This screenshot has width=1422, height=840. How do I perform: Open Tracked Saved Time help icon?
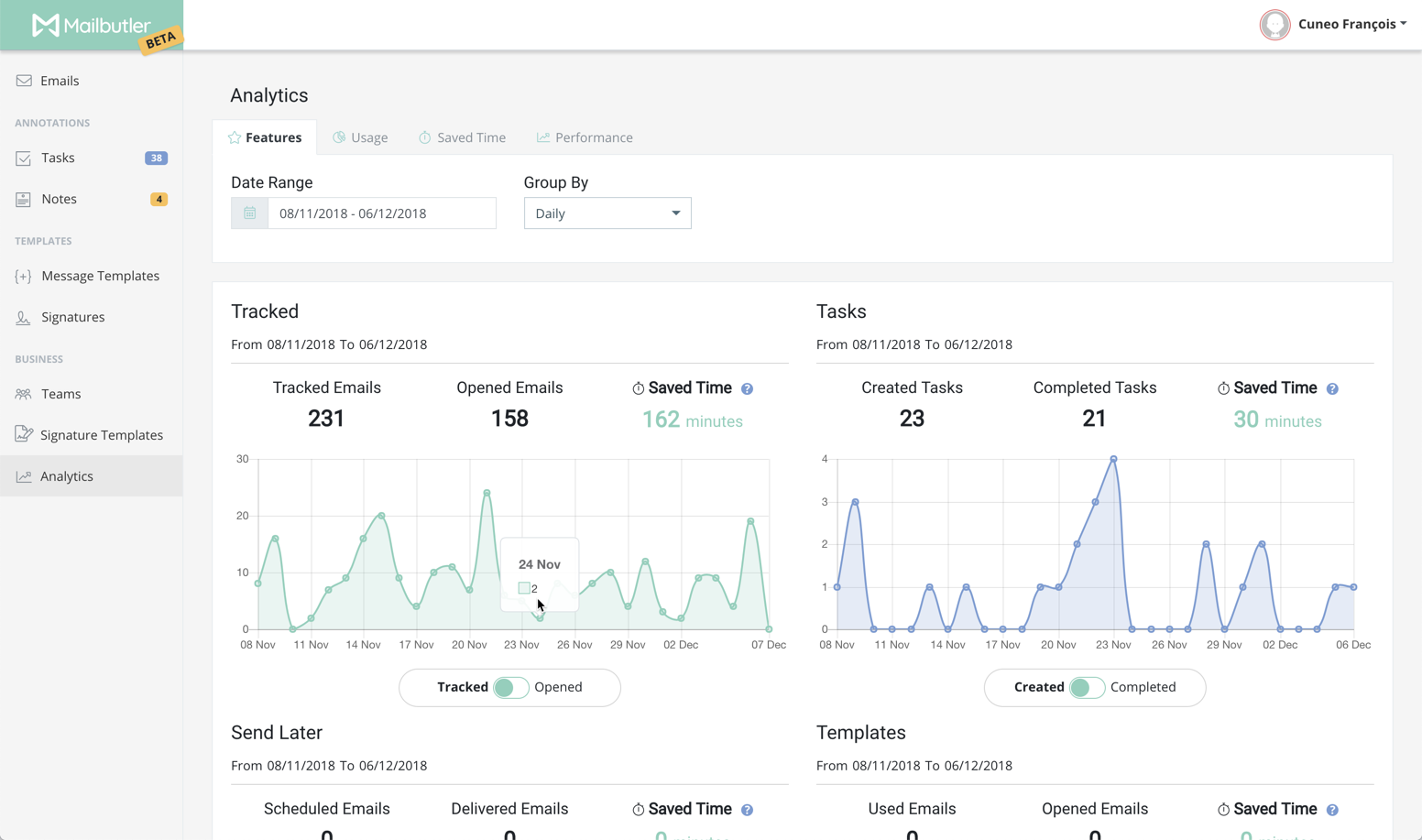point(748,389)
